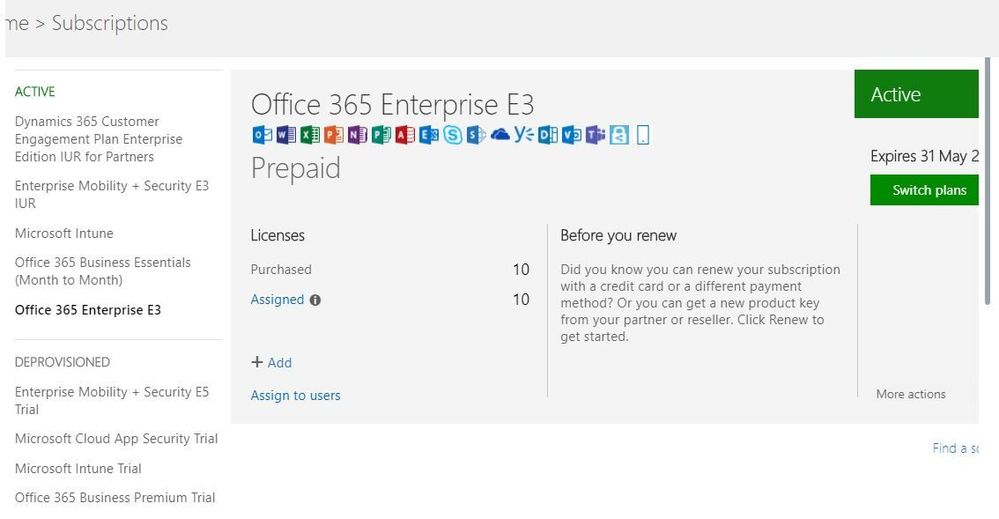Click the PowerPoint app icon
This screenshot has height=519, width=999.
coord(333,135)
